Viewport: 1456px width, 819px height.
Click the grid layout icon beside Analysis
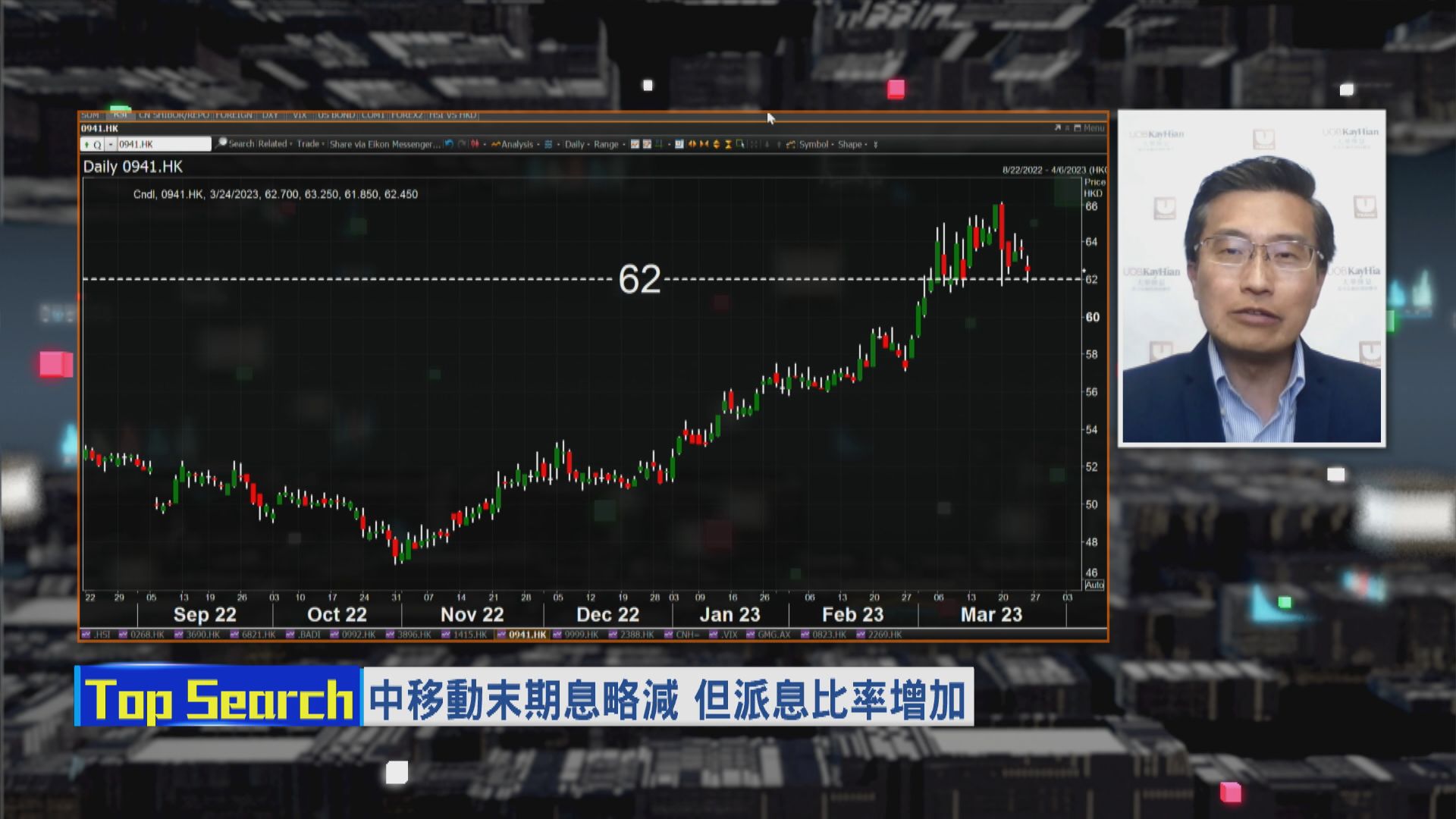point(547,144)
